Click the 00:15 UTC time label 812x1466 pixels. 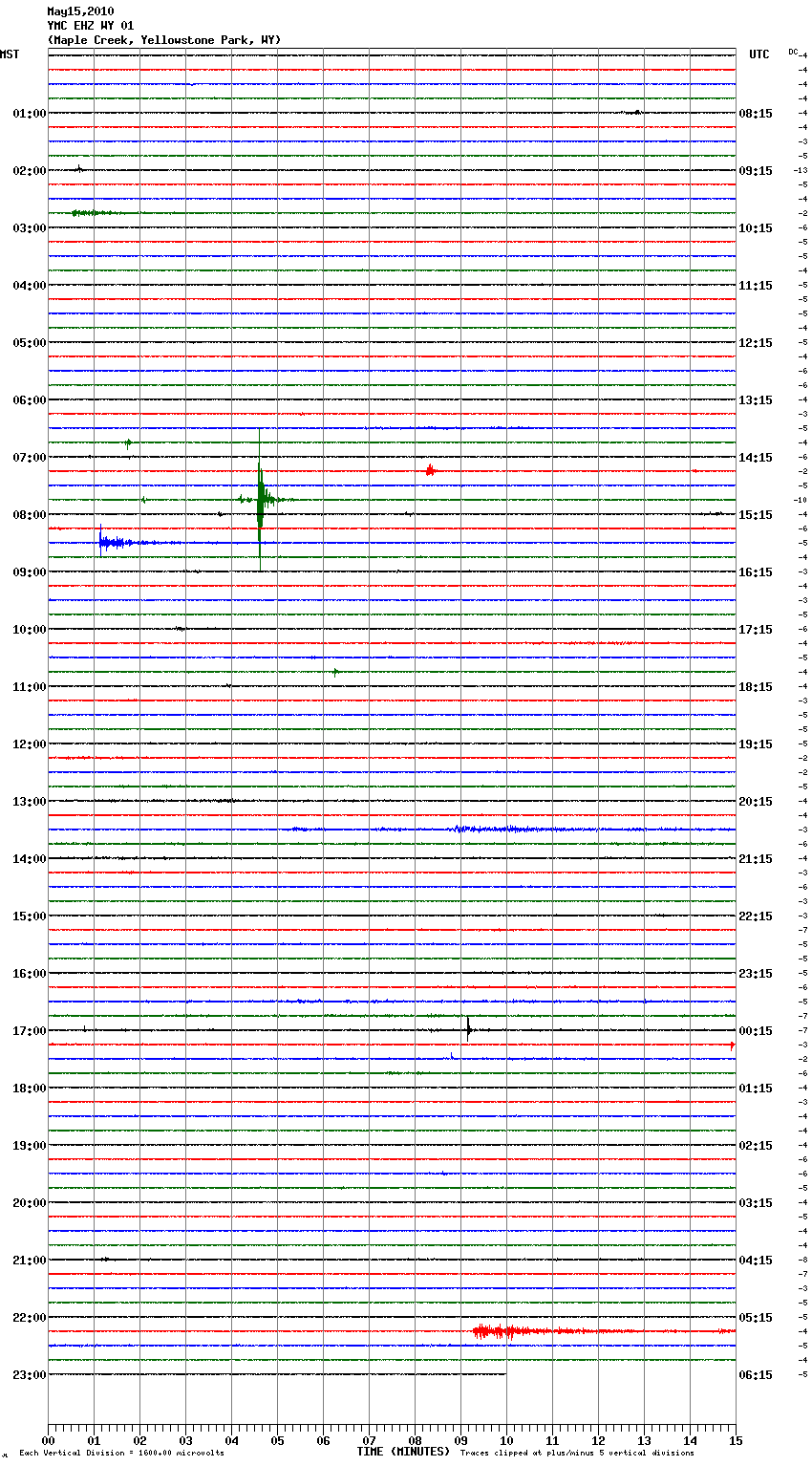pyautogui.click(x=756, y=1031)
